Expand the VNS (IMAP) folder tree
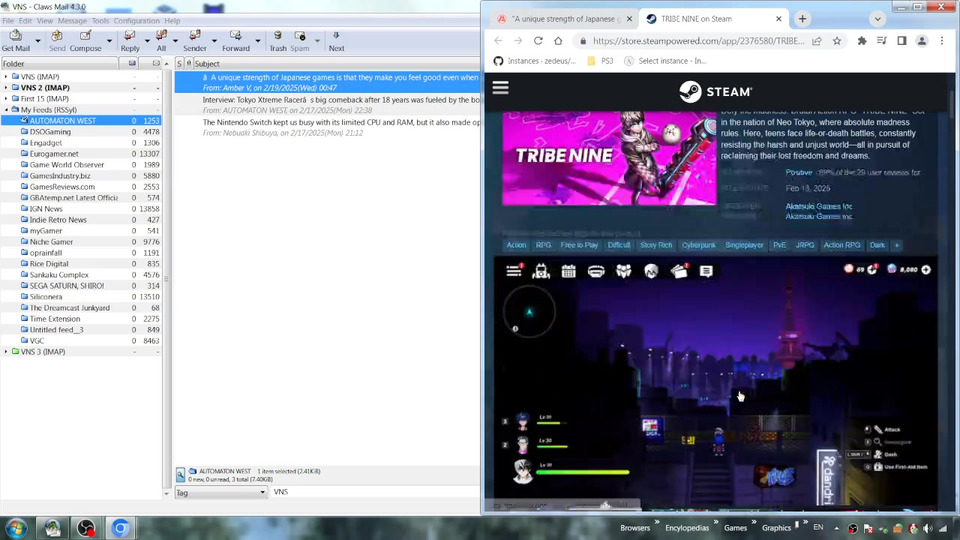 pos(6,77)
